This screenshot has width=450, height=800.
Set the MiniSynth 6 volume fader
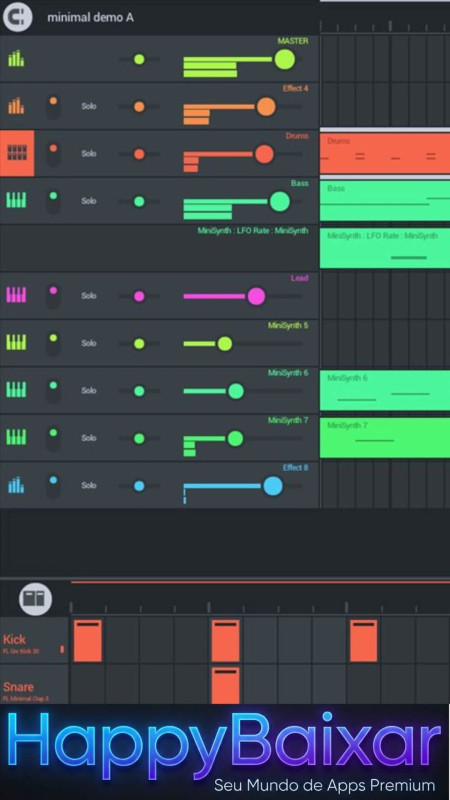235,391
